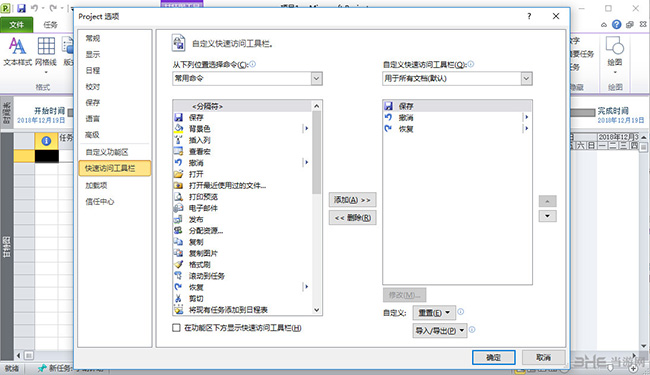
Task: Select the Copy (复制) command icon
Action: coord(179,242)
